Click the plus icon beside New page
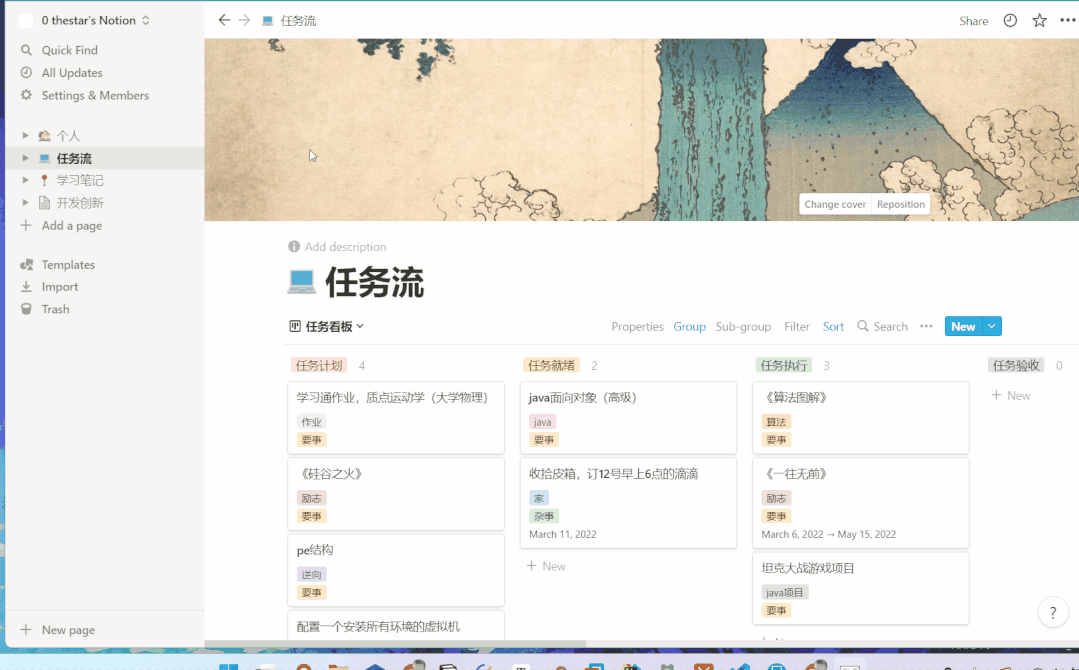The image size is (1079, 670). point(26,629)
